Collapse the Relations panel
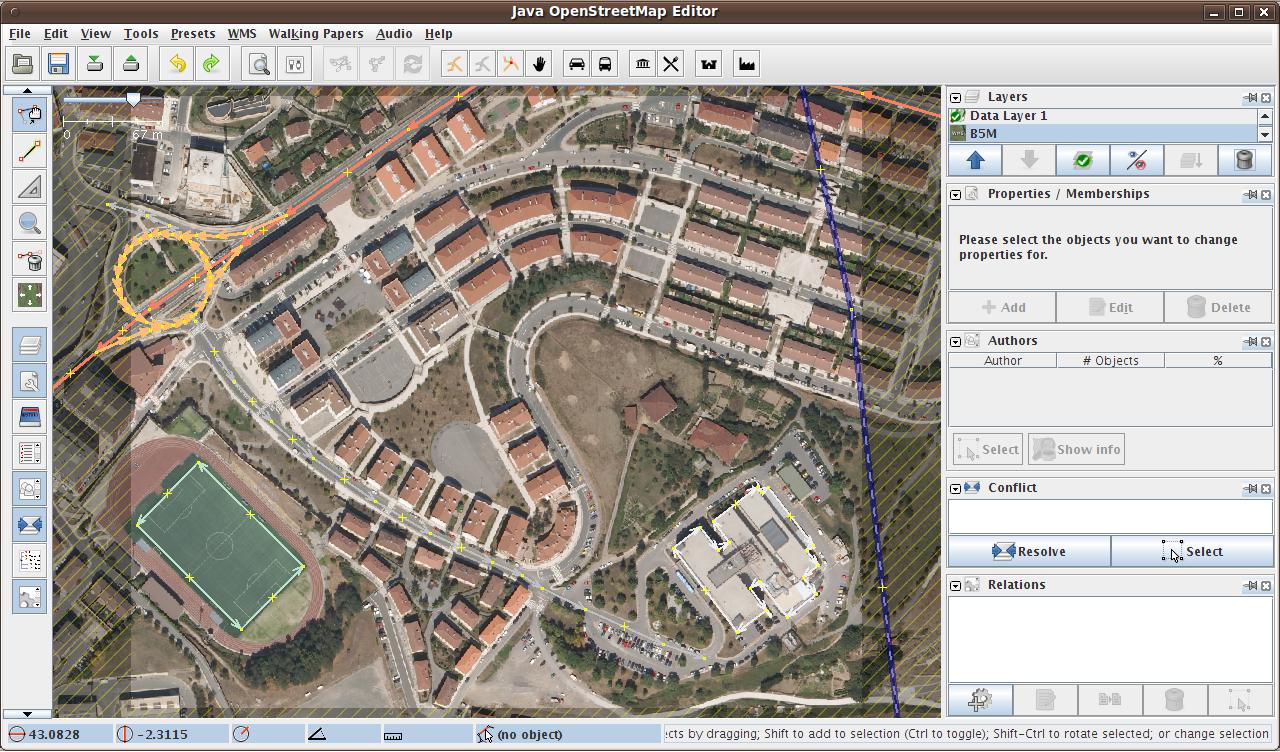The width and height of the screenshot is (1280, 752). click(956, 586)
